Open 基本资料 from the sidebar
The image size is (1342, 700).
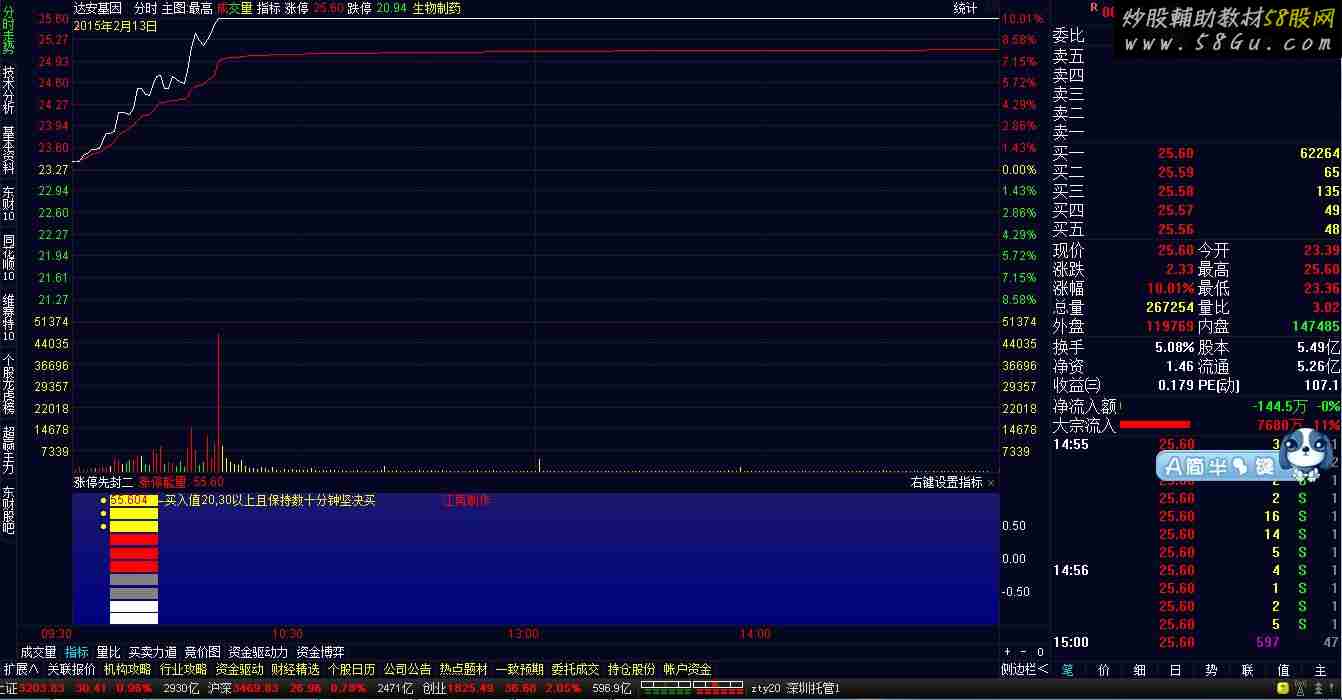pyautogui.click(x=8, y=150)
